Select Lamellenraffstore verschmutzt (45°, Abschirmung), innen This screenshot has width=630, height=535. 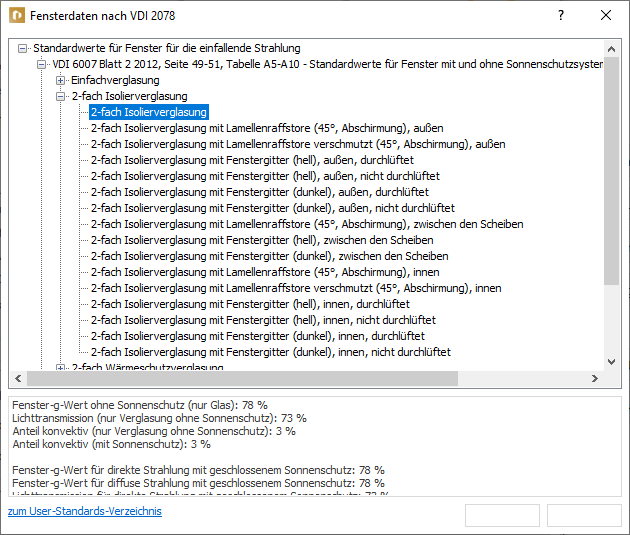(x=296, y=288)
